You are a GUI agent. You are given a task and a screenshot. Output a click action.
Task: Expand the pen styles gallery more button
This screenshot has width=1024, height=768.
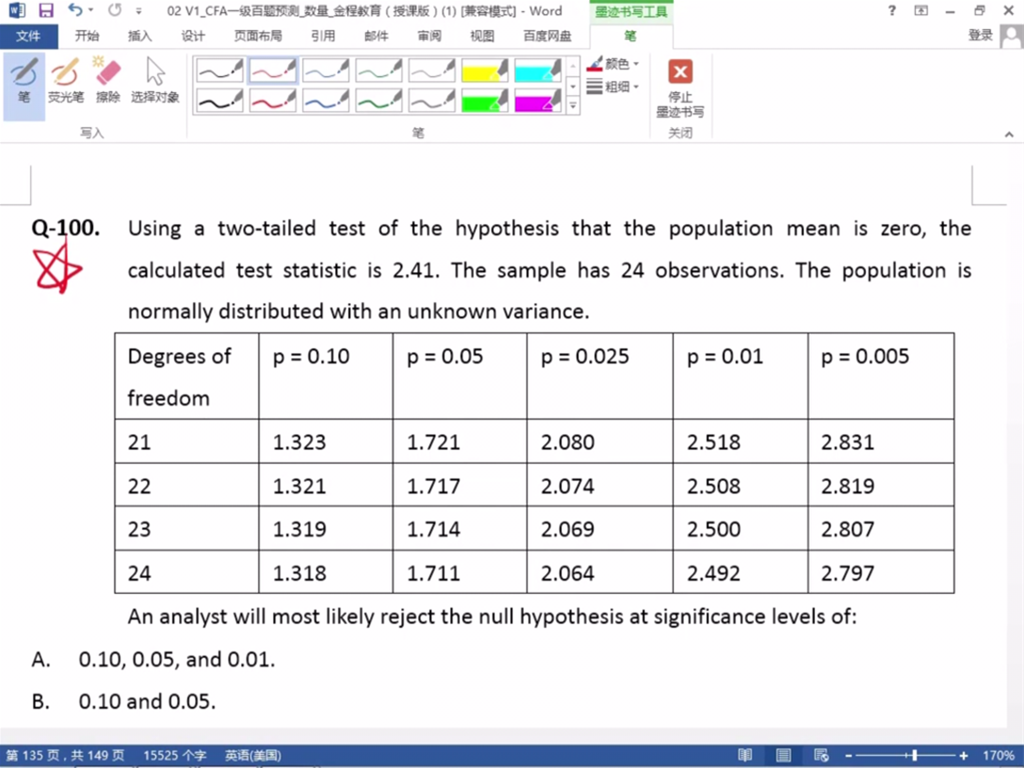click(573, 105)
